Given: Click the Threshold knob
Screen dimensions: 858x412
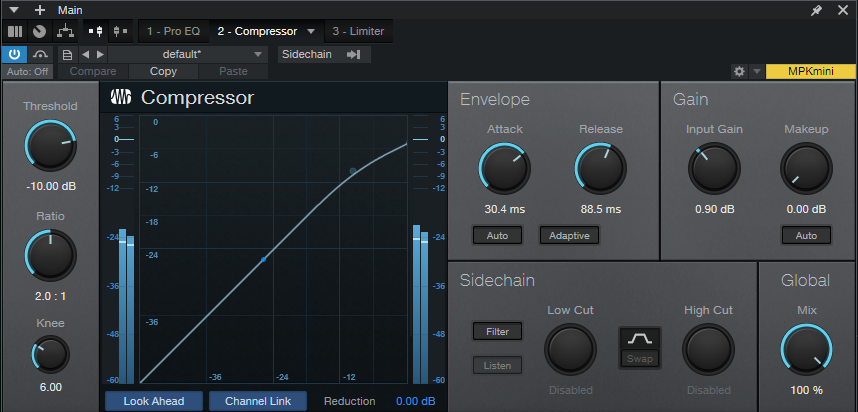Looking at the screenshot, I should (51, 146).
